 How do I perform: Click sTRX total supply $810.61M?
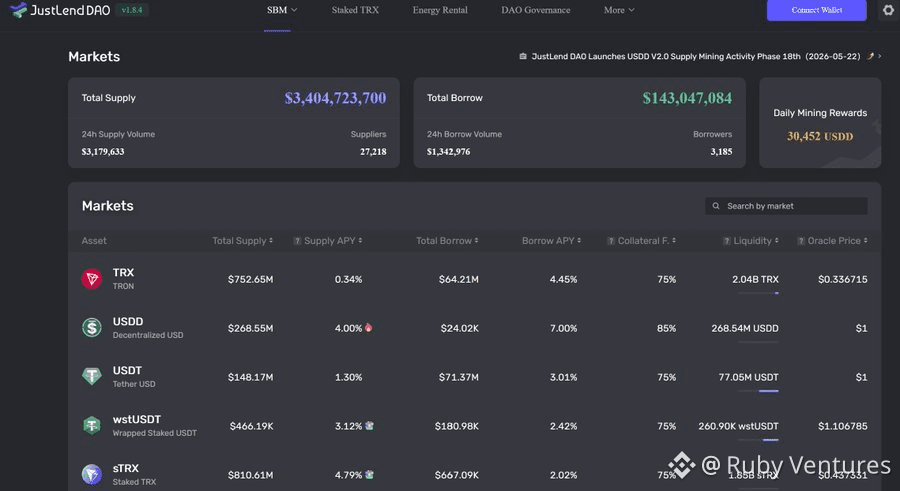pos(250,474)
